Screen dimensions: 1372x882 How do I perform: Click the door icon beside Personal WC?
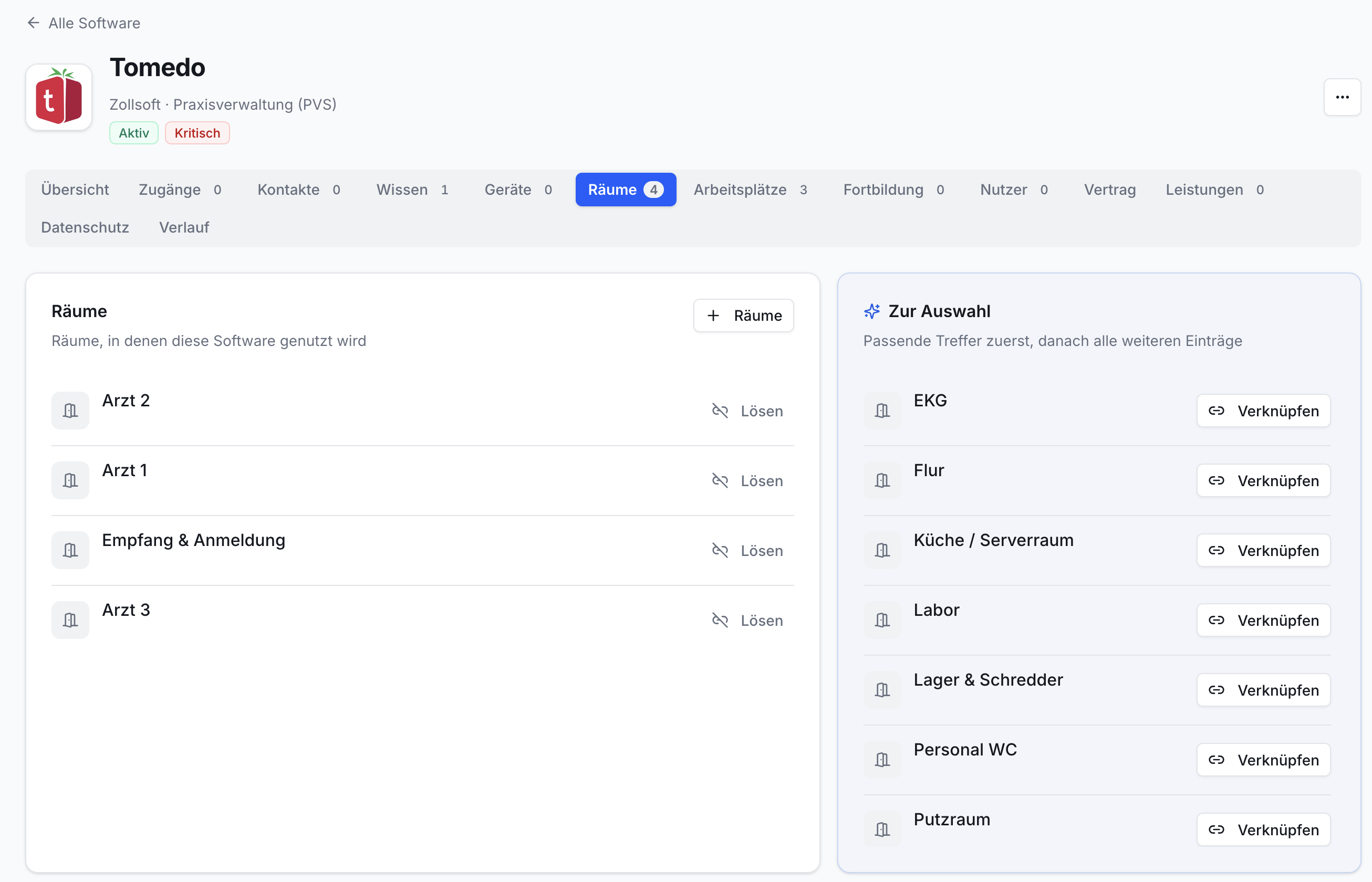(x=882, y=760)
